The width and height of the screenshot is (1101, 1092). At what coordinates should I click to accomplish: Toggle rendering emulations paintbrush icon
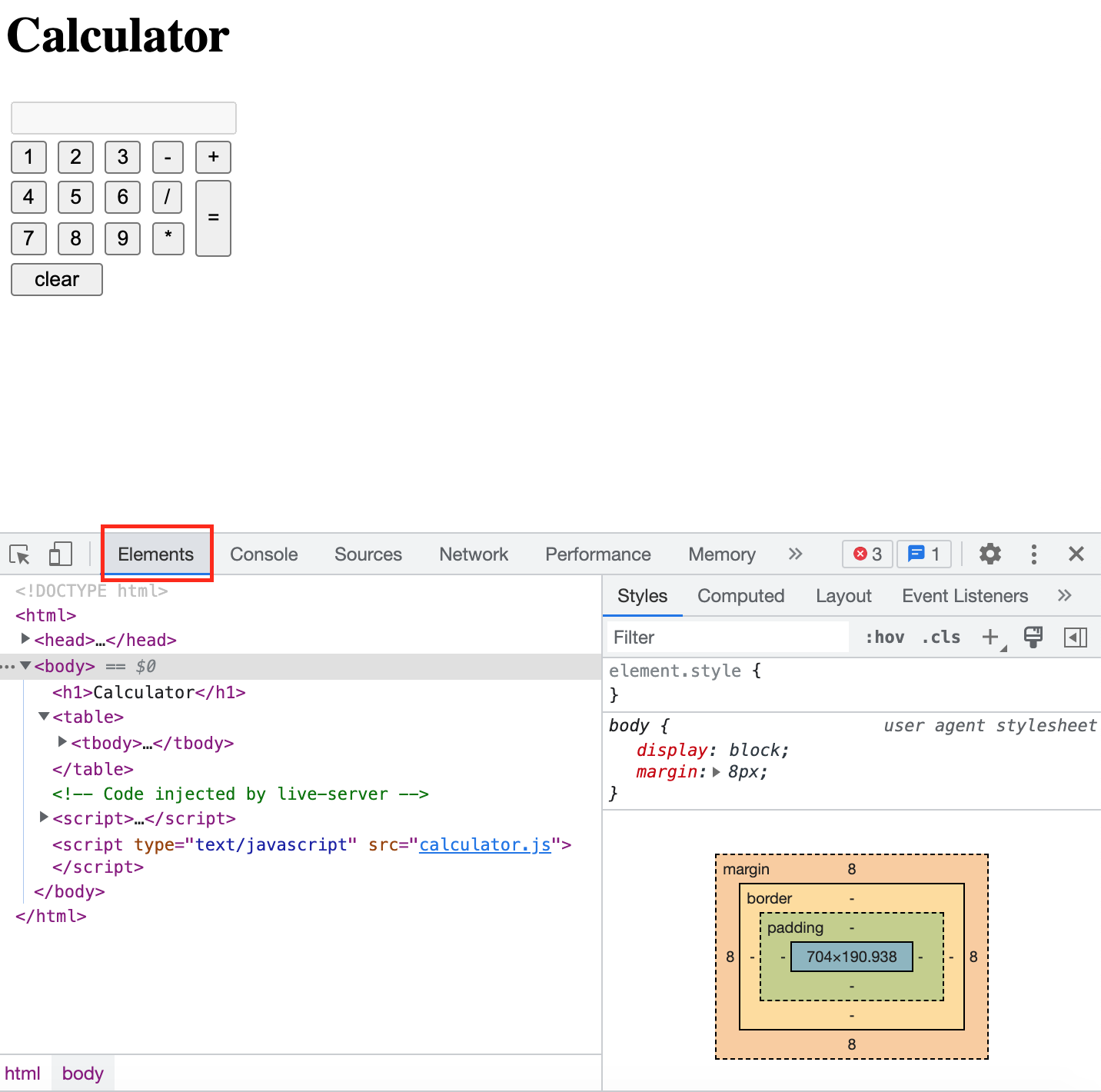point(1033,637)
